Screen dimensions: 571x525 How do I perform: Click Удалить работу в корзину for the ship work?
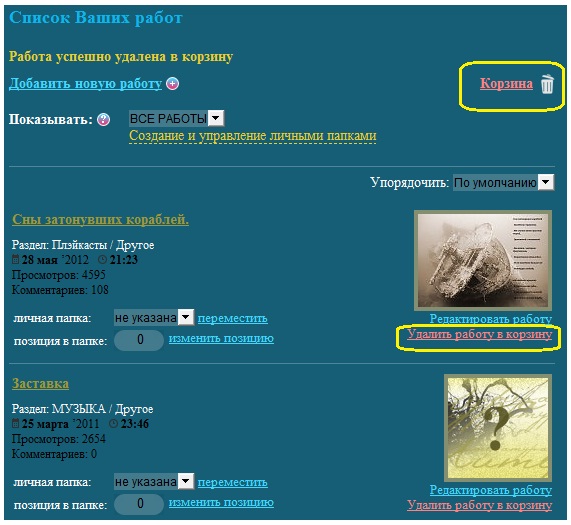coord(480,334)
